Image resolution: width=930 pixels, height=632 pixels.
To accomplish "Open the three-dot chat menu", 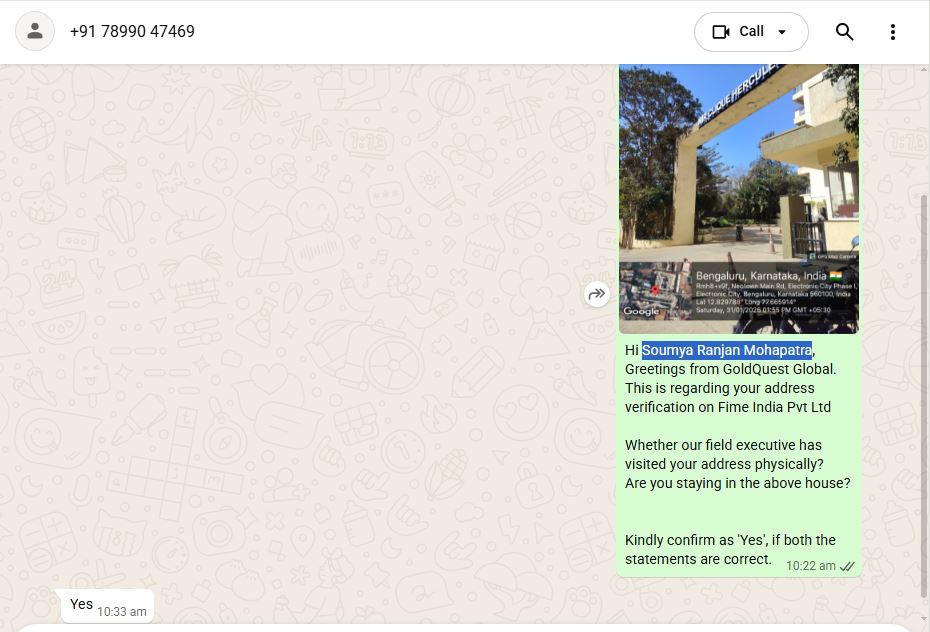I will (892, 32).
